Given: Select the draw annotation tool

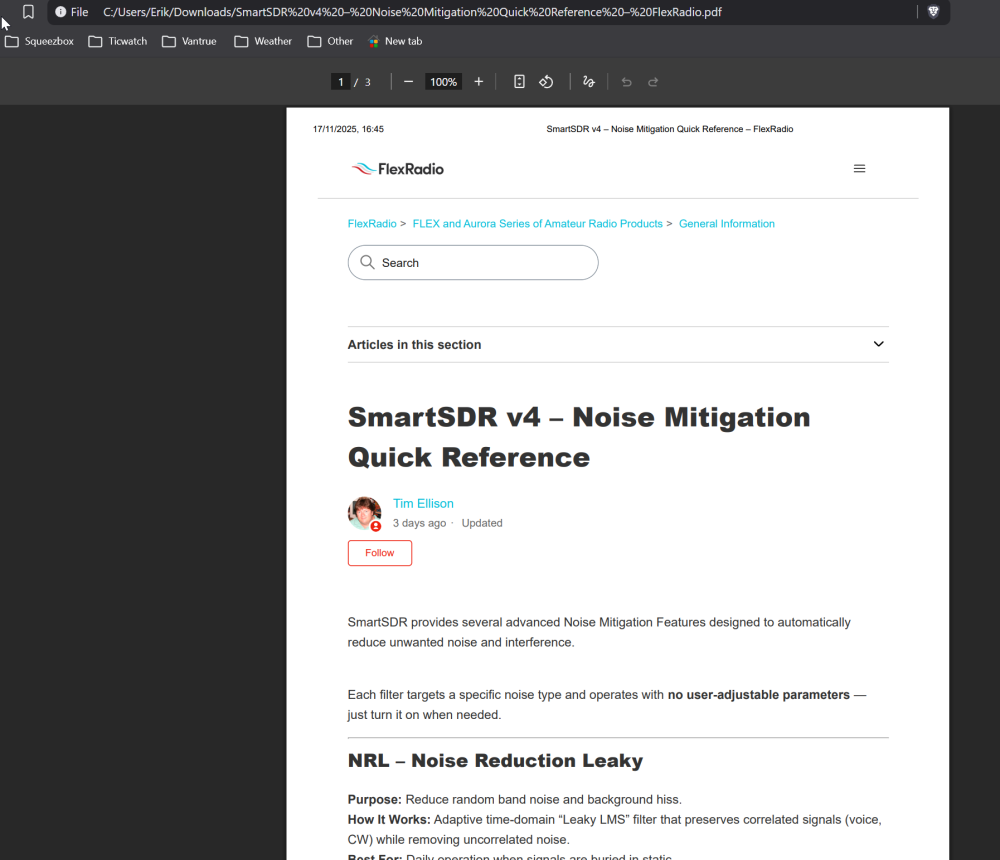Looking at the screenshot, I should pyautogui.click(x=589, y=82).
